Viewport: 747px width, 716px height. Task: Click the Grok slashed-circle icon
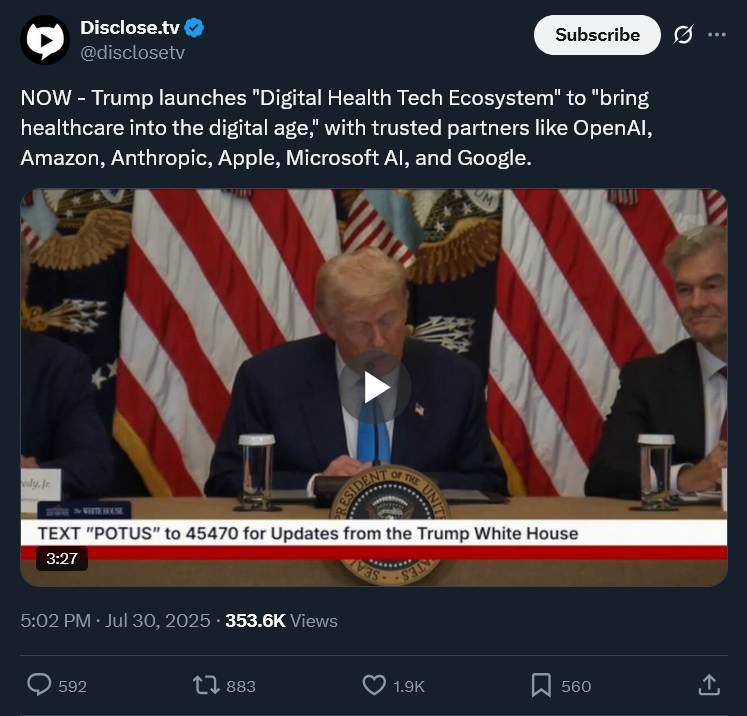(683, 34)
